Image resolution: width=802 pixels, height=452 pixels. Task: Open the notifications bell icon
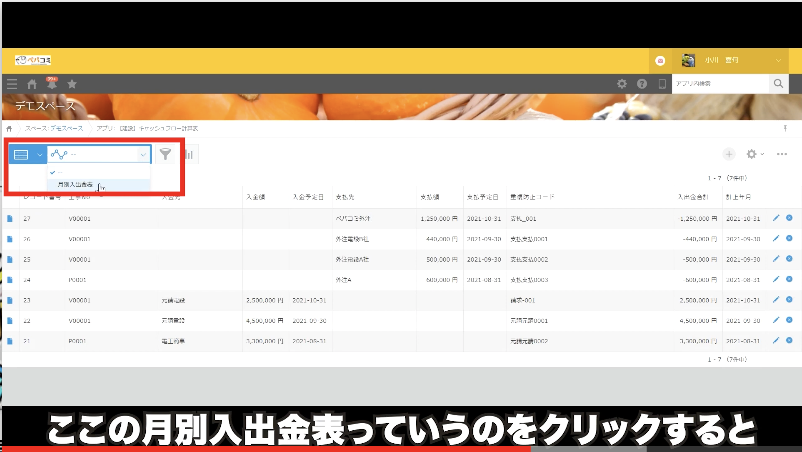(51, 85)
